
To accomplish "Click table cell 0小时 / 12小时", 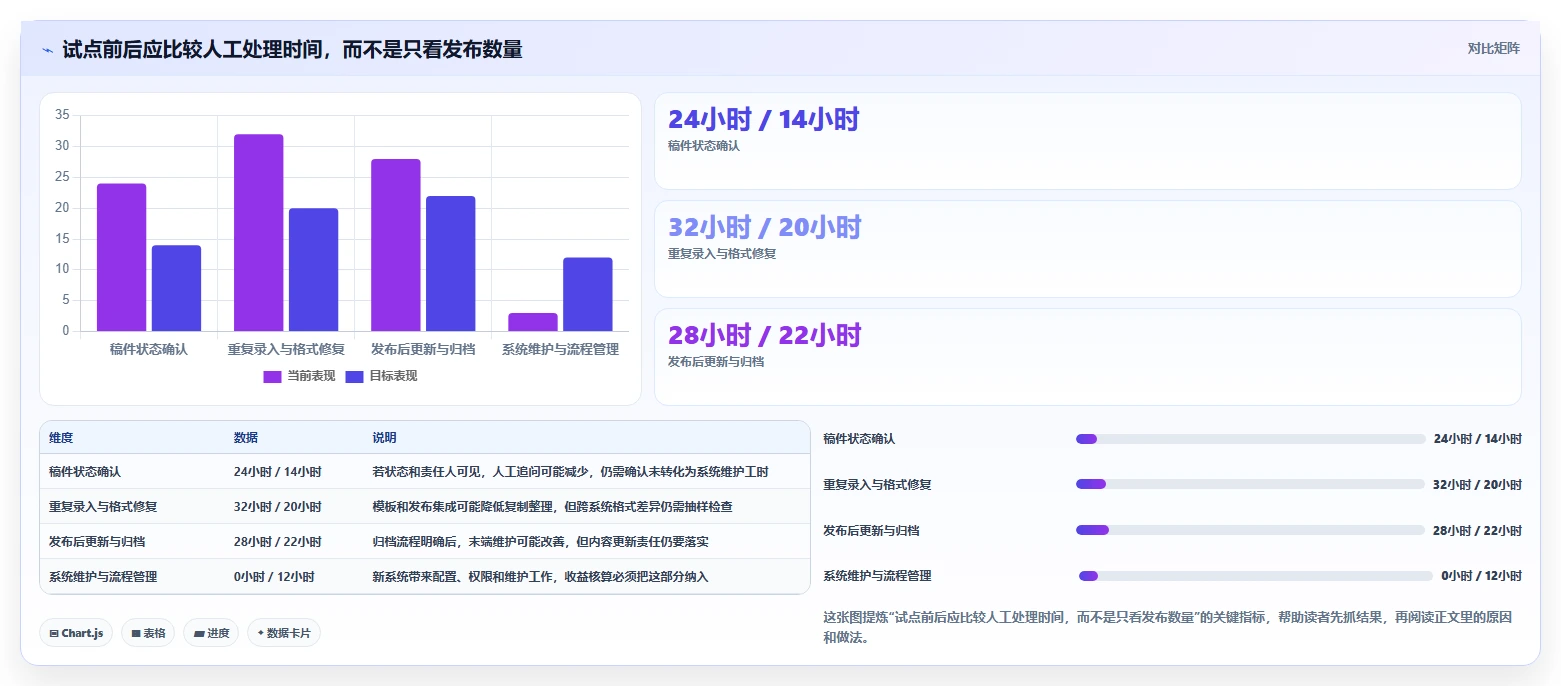I will click(x=274, y=577).
